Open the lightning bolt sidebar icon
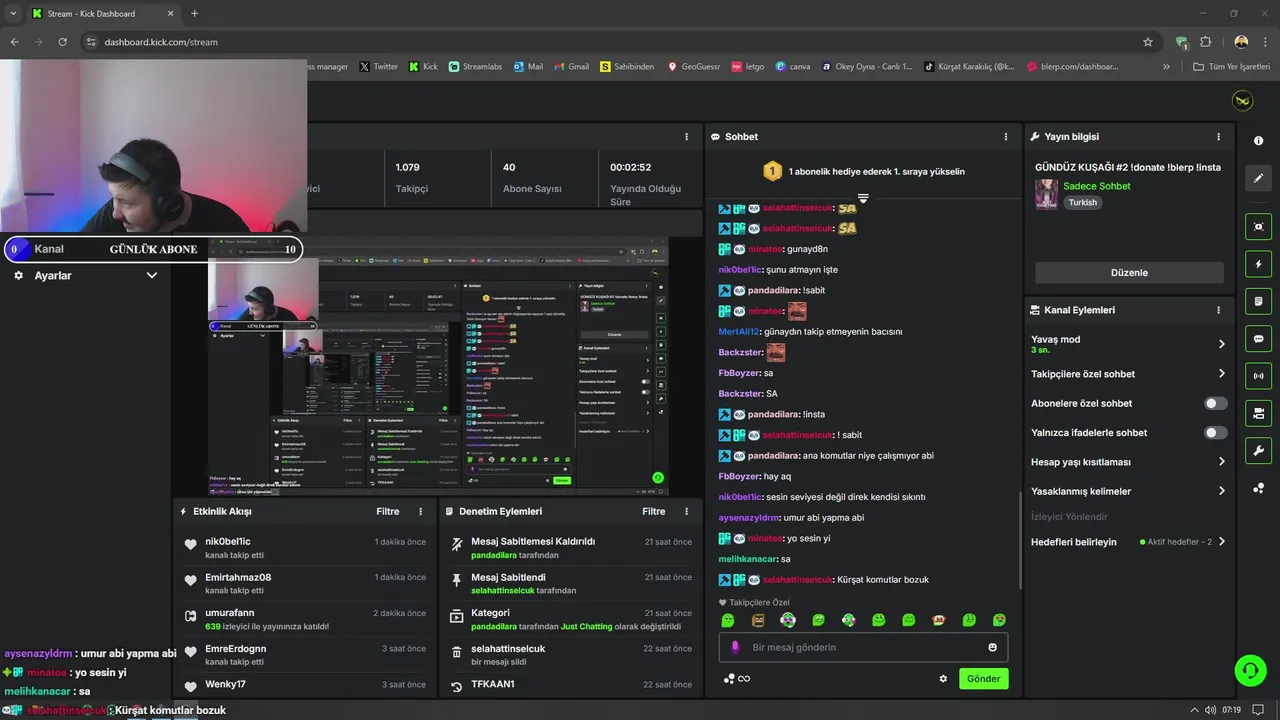The height and width of the screenshot is (720, 1280). click(1258, 264)
